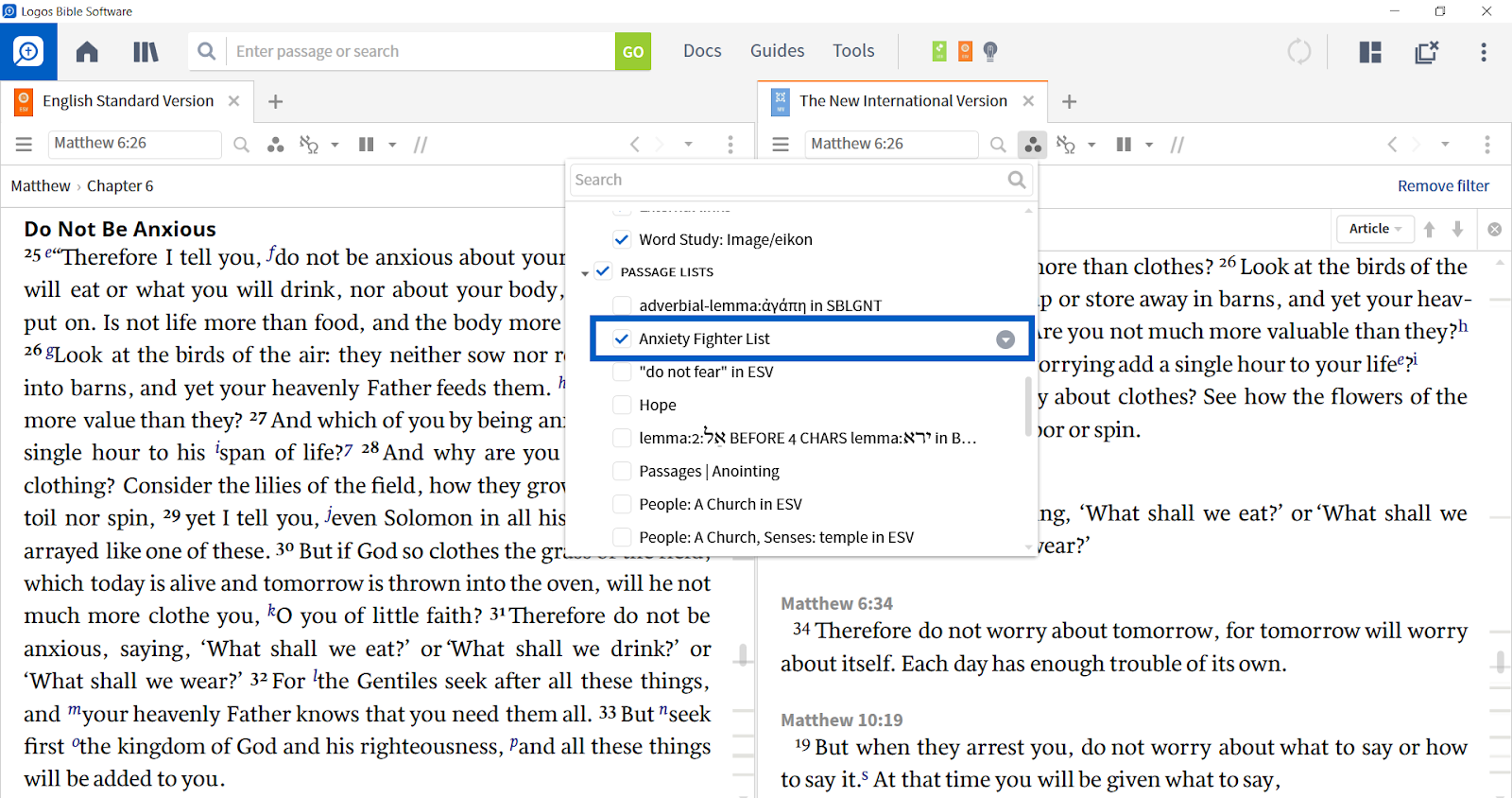Check "do not fear" in ESV
Viewport: 1512px width, 798px height.
tap(622, 372)
